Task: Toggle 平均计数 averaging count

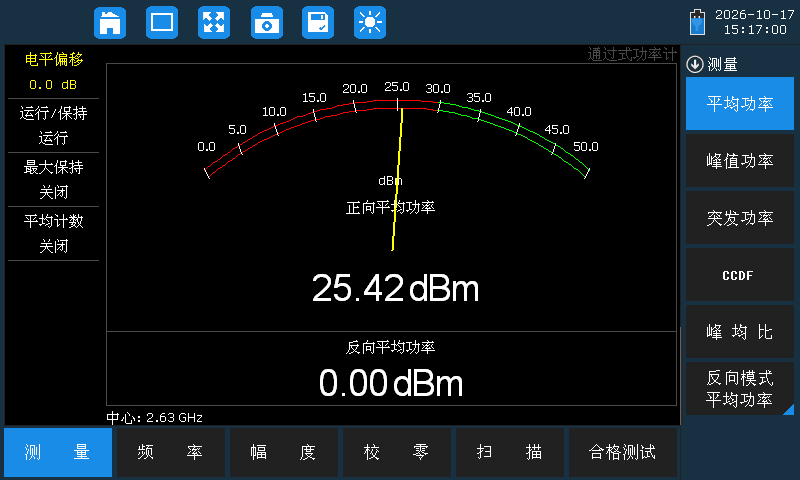Action: tap(54, 234)
